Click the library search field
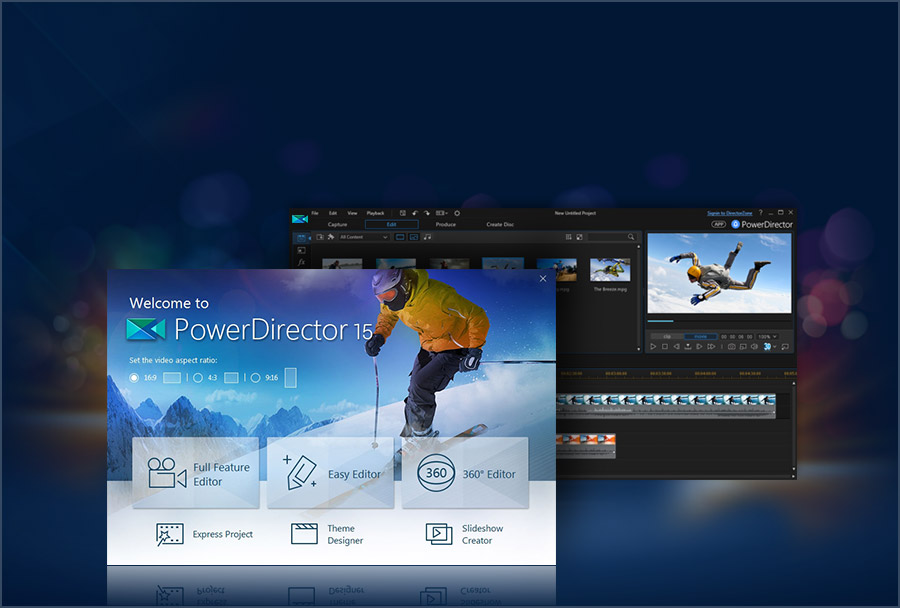Image resolution: width=900 pixels, height=608 pixels. point(612,237)
